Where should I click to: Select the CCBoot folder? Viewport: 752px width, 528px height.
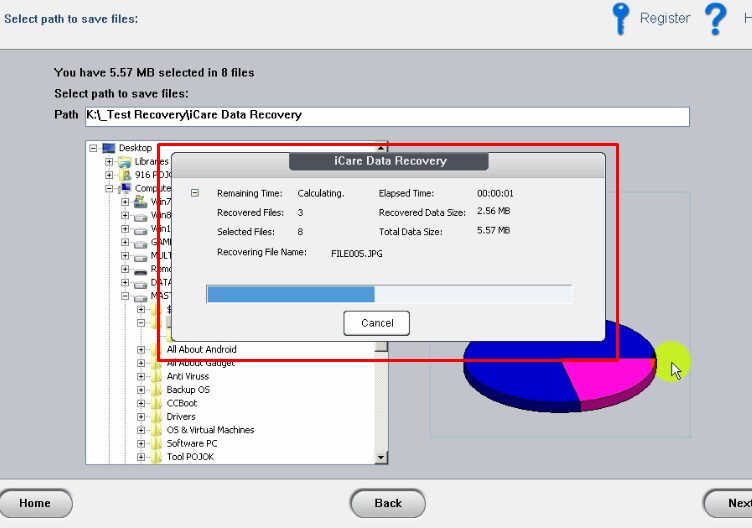pos(182,403)
